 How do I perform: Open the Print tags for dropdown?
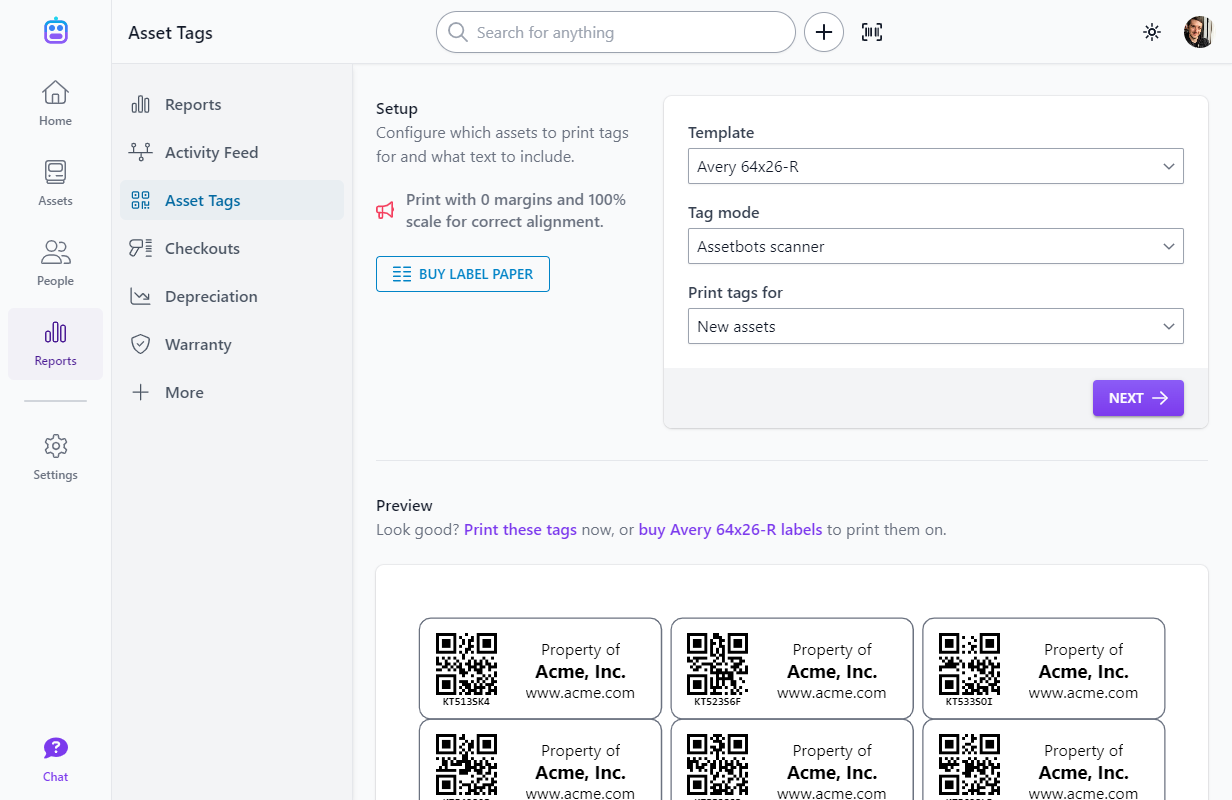click(x=935, y=326)
